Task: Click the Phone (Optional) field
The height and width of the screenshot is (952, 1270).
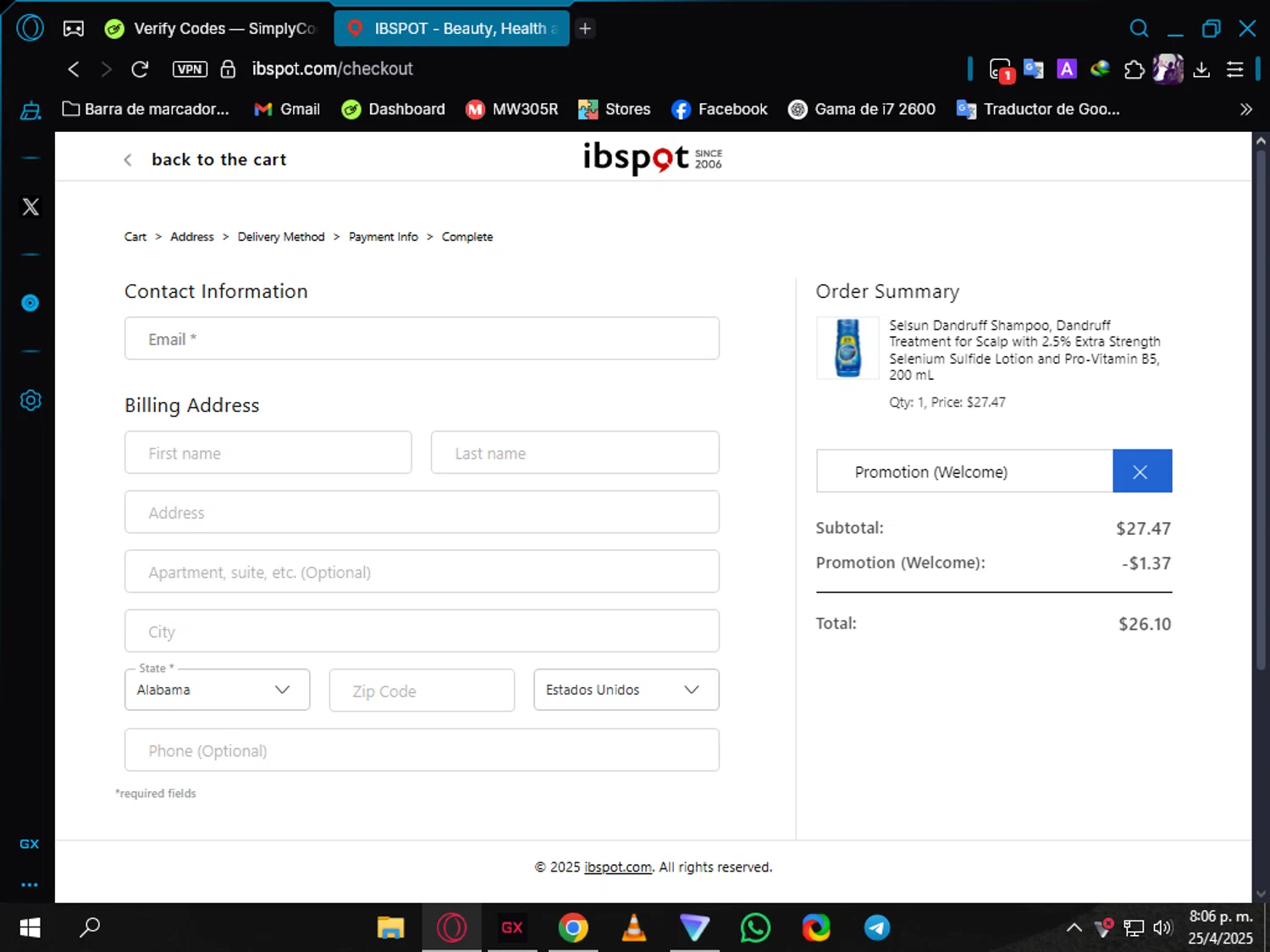Action: pos(422,750)
